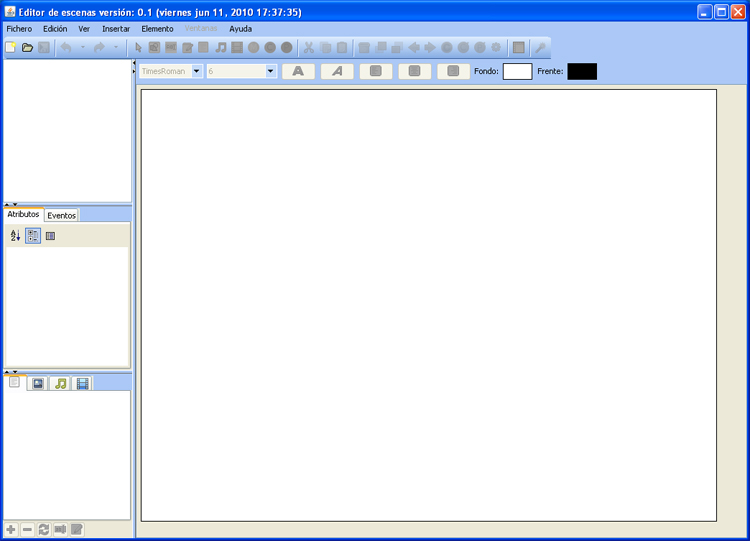
Task: Click the plus add resource button
Action: (x=11, y=530)
